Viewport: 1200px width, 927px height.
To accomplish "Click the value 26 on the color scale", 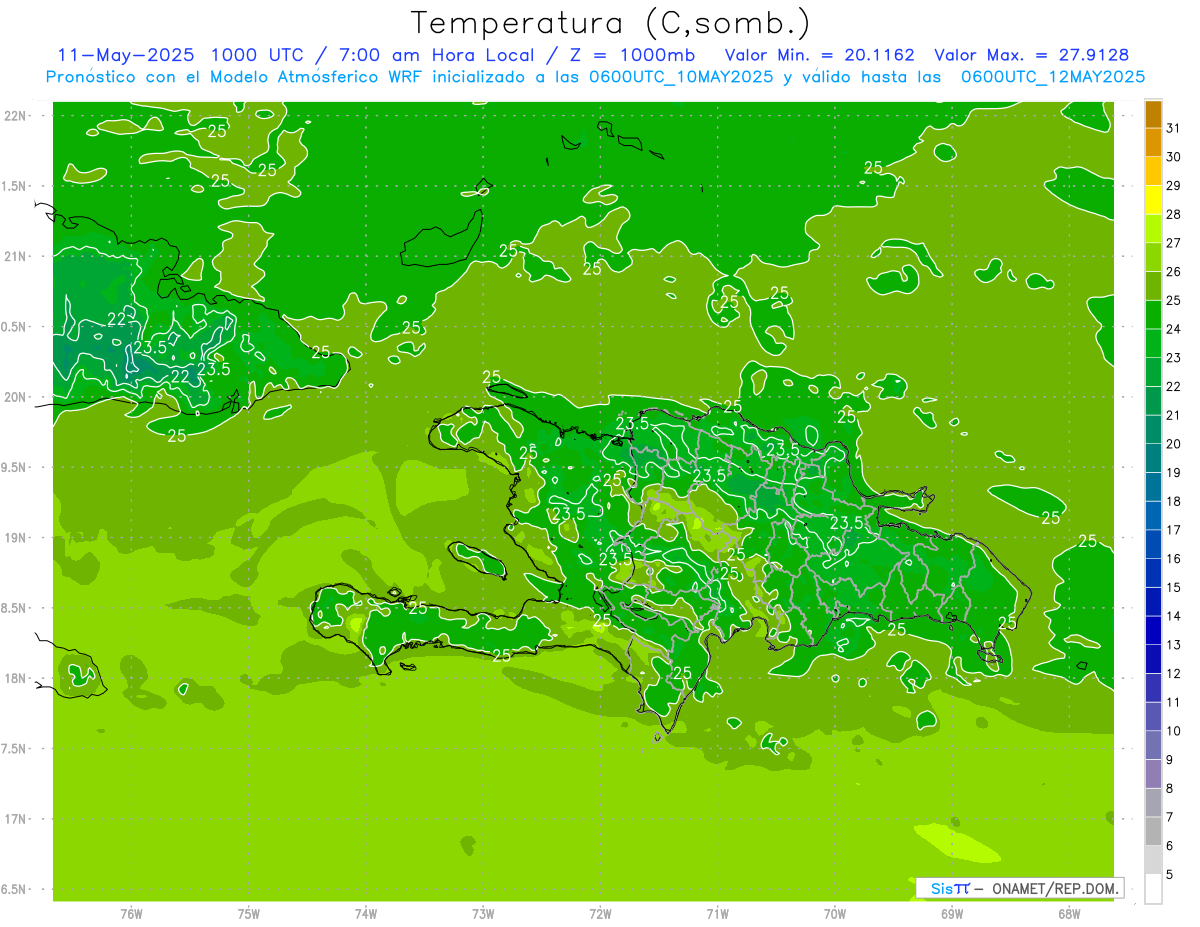I will pos(1173,271).
